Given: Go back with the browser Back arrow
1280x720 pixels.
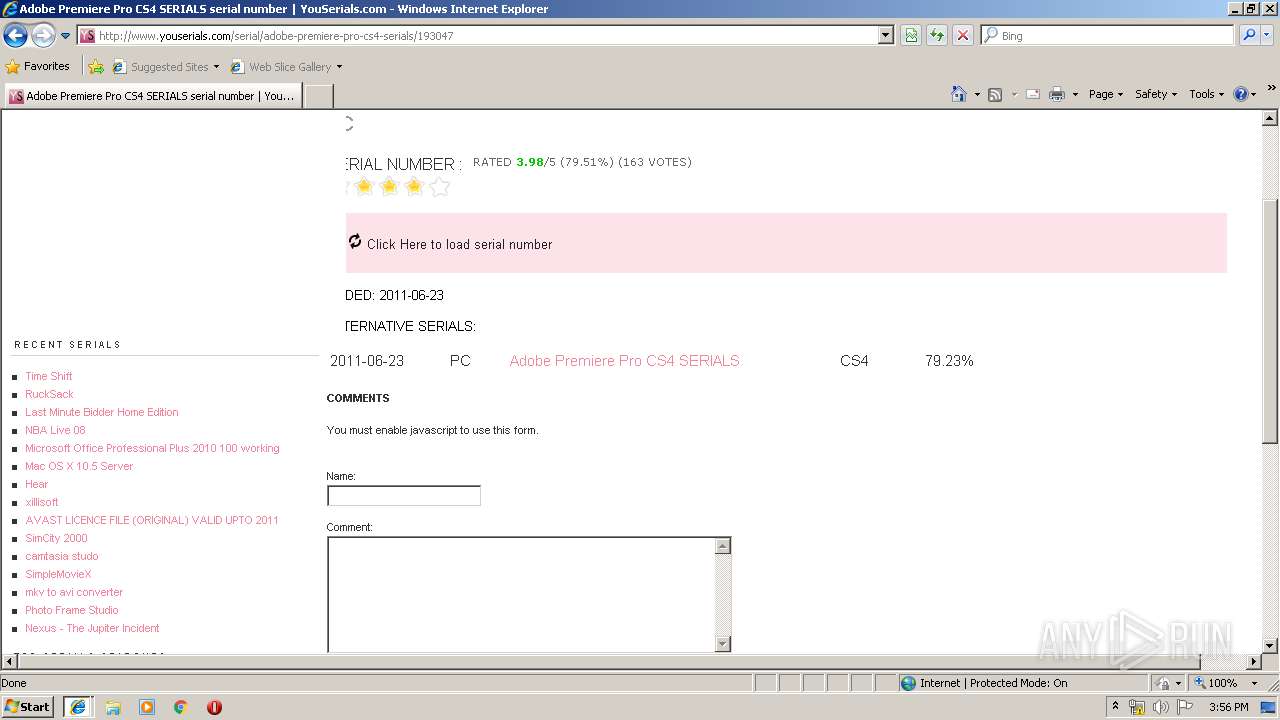Looking at the screenshot, I should (16, 35).
